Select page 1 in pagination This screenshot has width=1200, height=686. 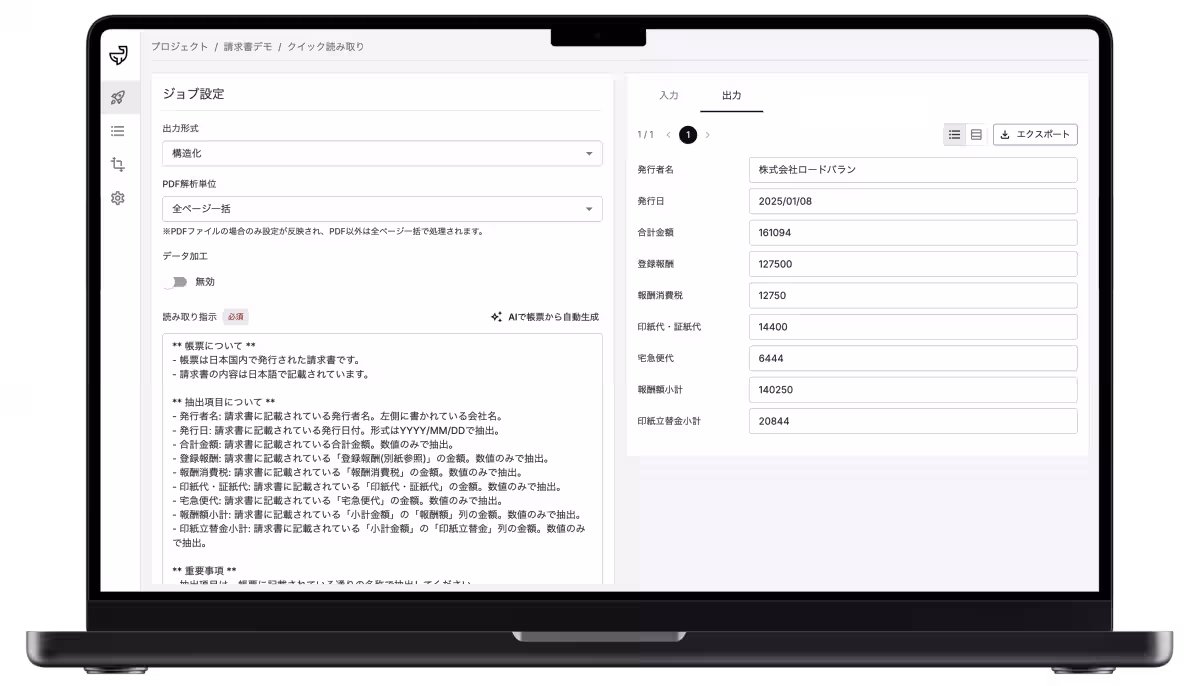[688, 134]
